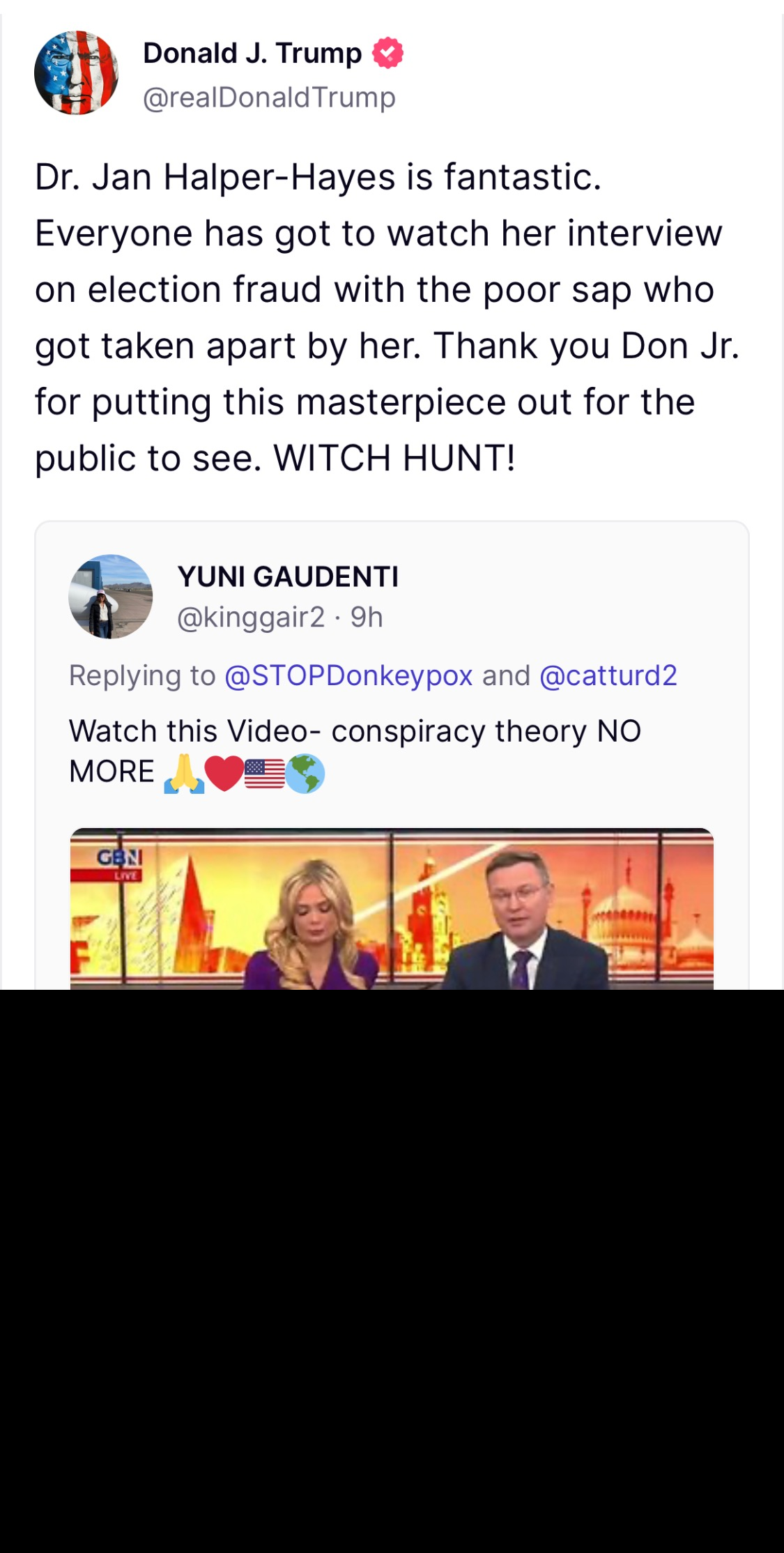Screen dimensions: 784x1553
Task: Tap the @realDonaldTrump handle
Action: [x=269, y=98]
